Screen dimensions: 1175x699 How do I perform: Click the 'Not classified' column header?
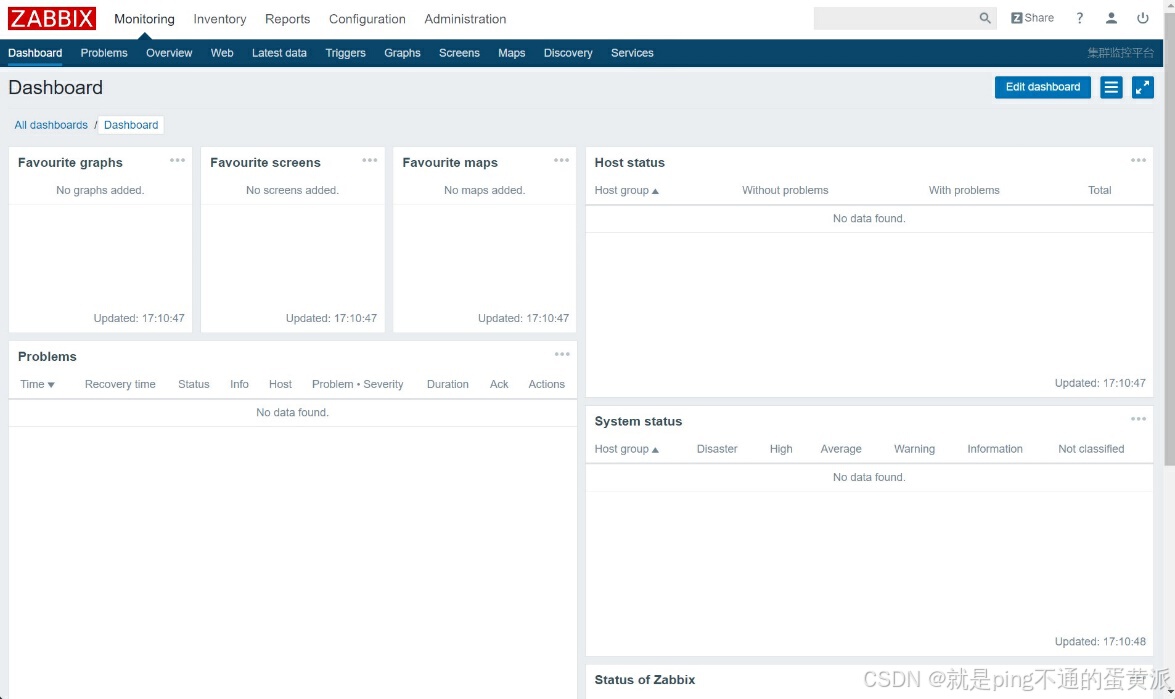(x=1091, y=449)
